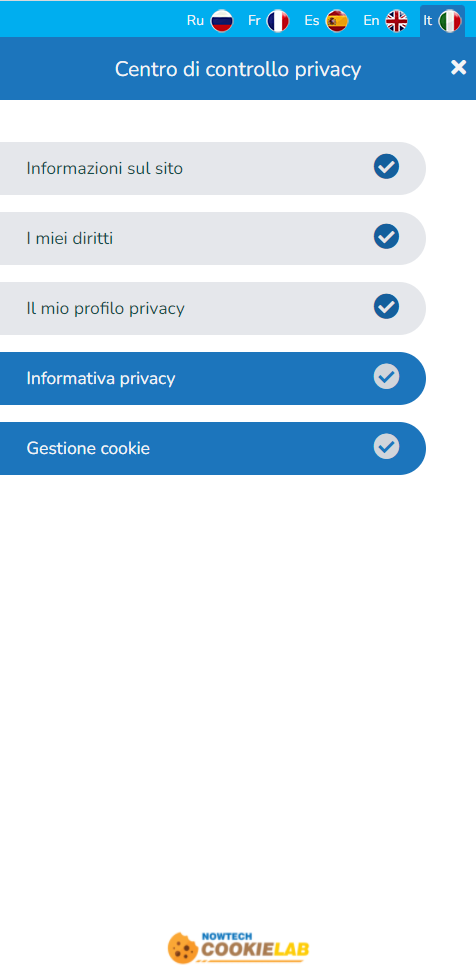Toggle the checkmark for Il mio profilo privacy
The image size is (476, 974).
(387, 306)
